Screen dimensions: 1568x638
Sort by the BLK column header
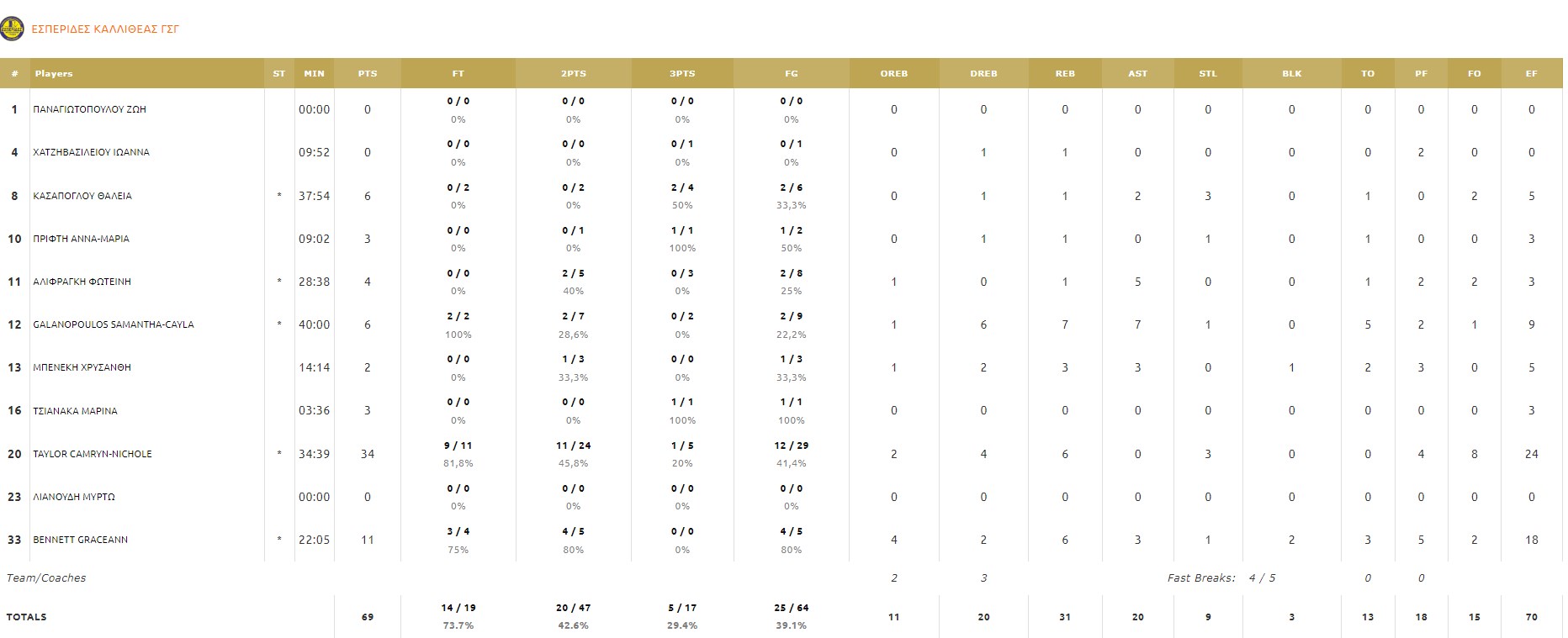click(x=1291, y=74)
